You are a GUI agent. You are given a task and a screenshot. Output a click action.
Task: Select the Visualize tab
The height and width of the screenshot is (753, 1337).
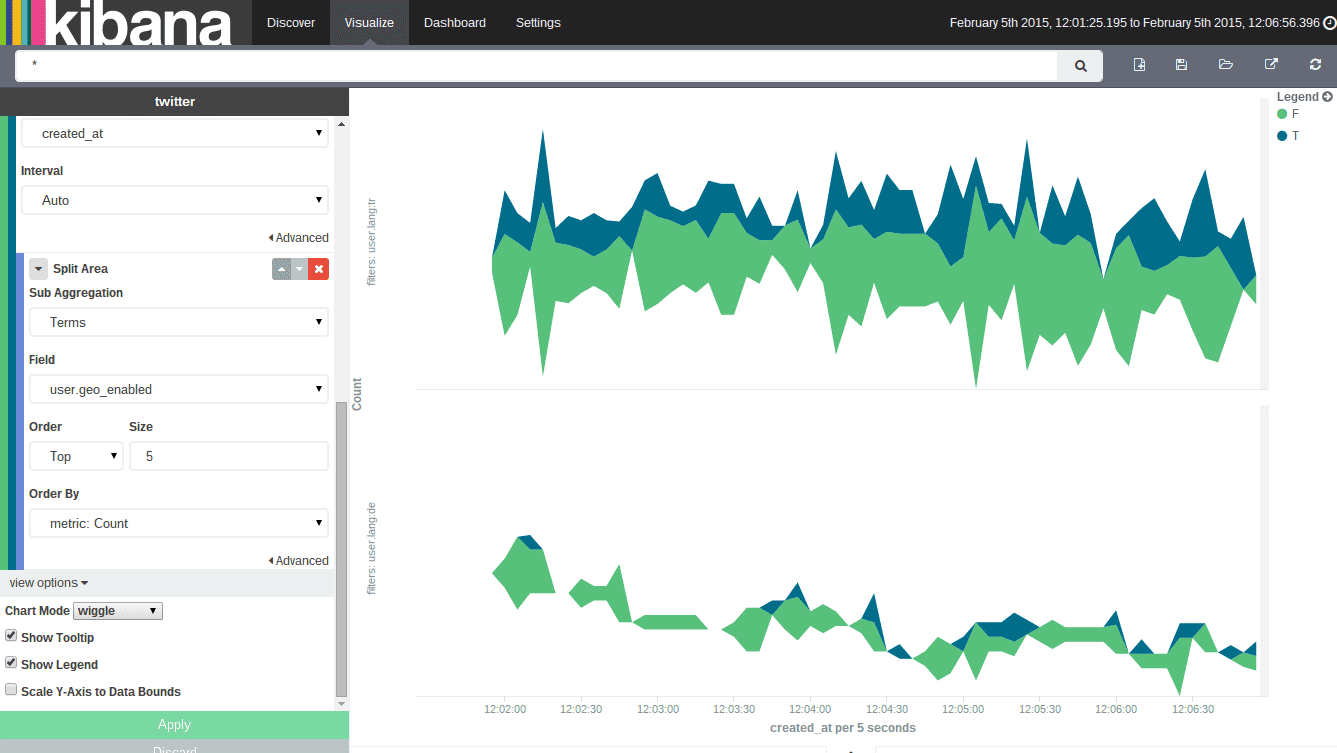(369, 23)
